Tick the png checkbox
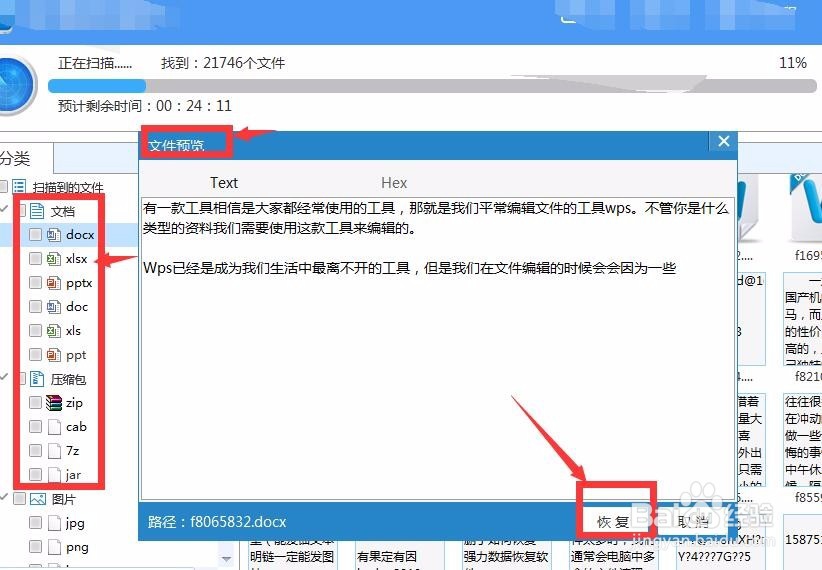 point(35,547)
